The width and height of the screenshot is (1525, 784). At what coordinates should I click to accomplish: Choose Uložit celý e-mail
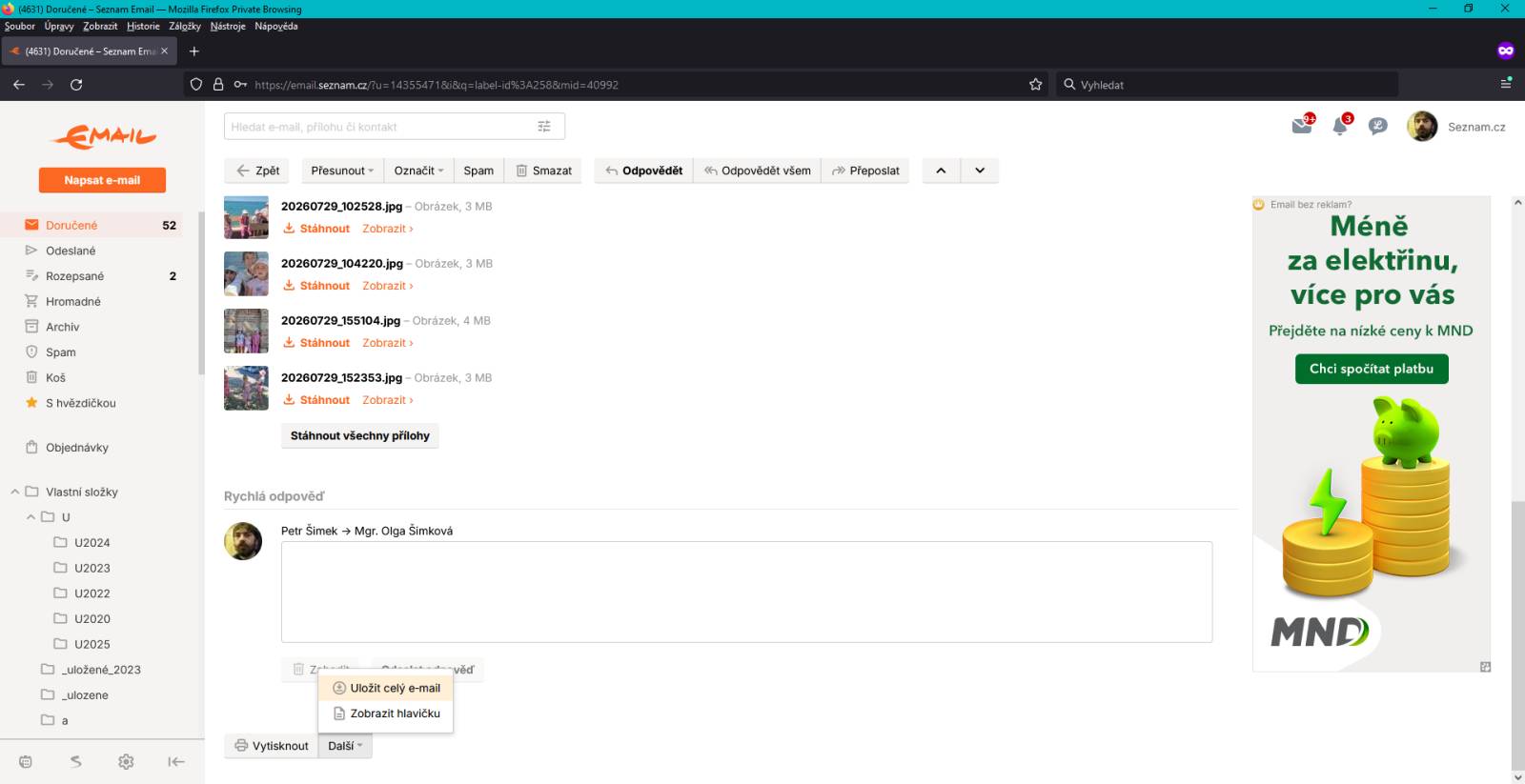tap(386, 688)
